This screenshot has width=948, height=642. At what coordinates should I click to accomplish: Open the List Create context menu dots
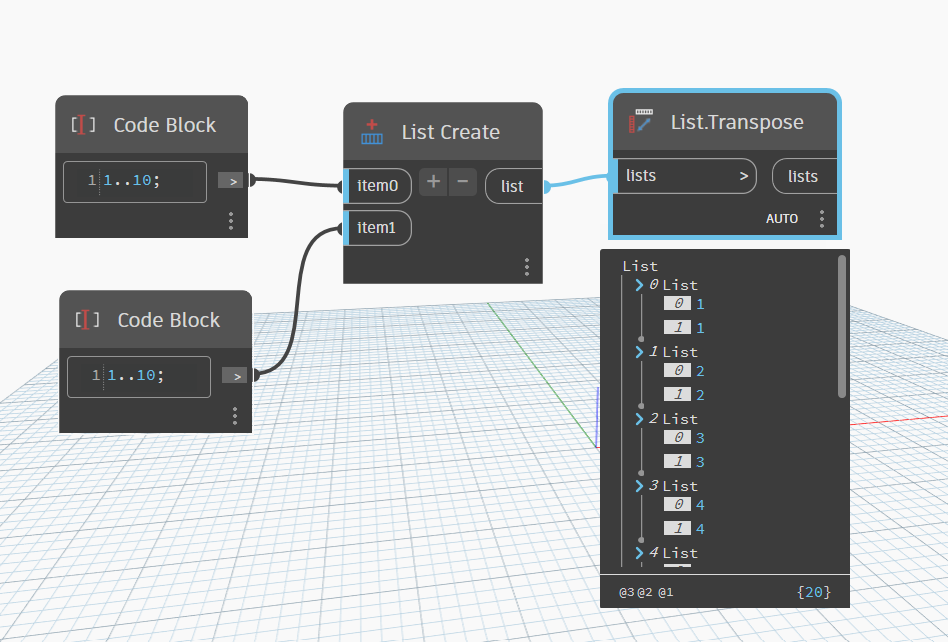point(527,267)
